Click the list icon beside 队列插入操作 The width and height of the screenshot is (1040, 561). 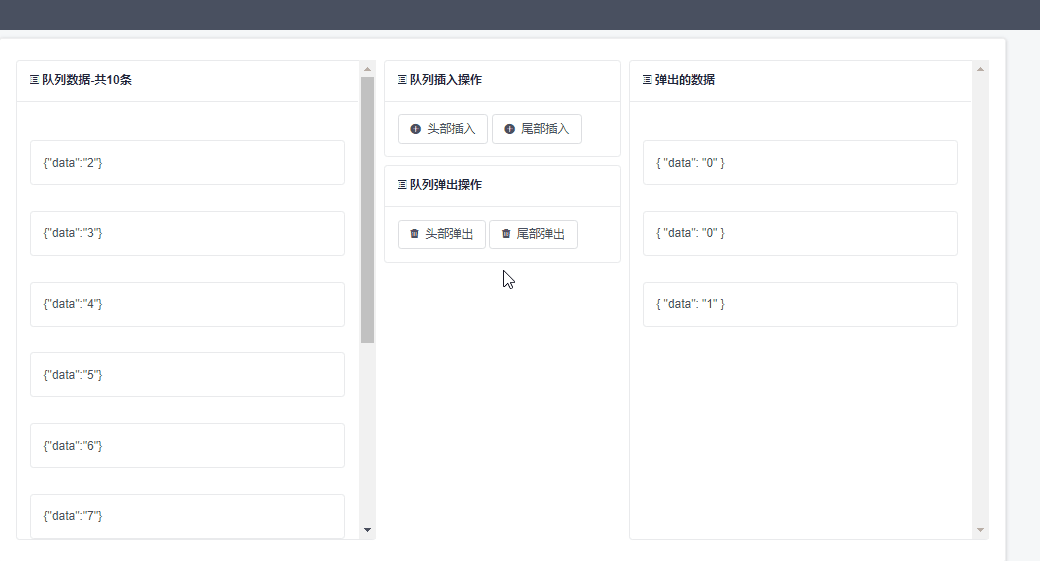402,80
